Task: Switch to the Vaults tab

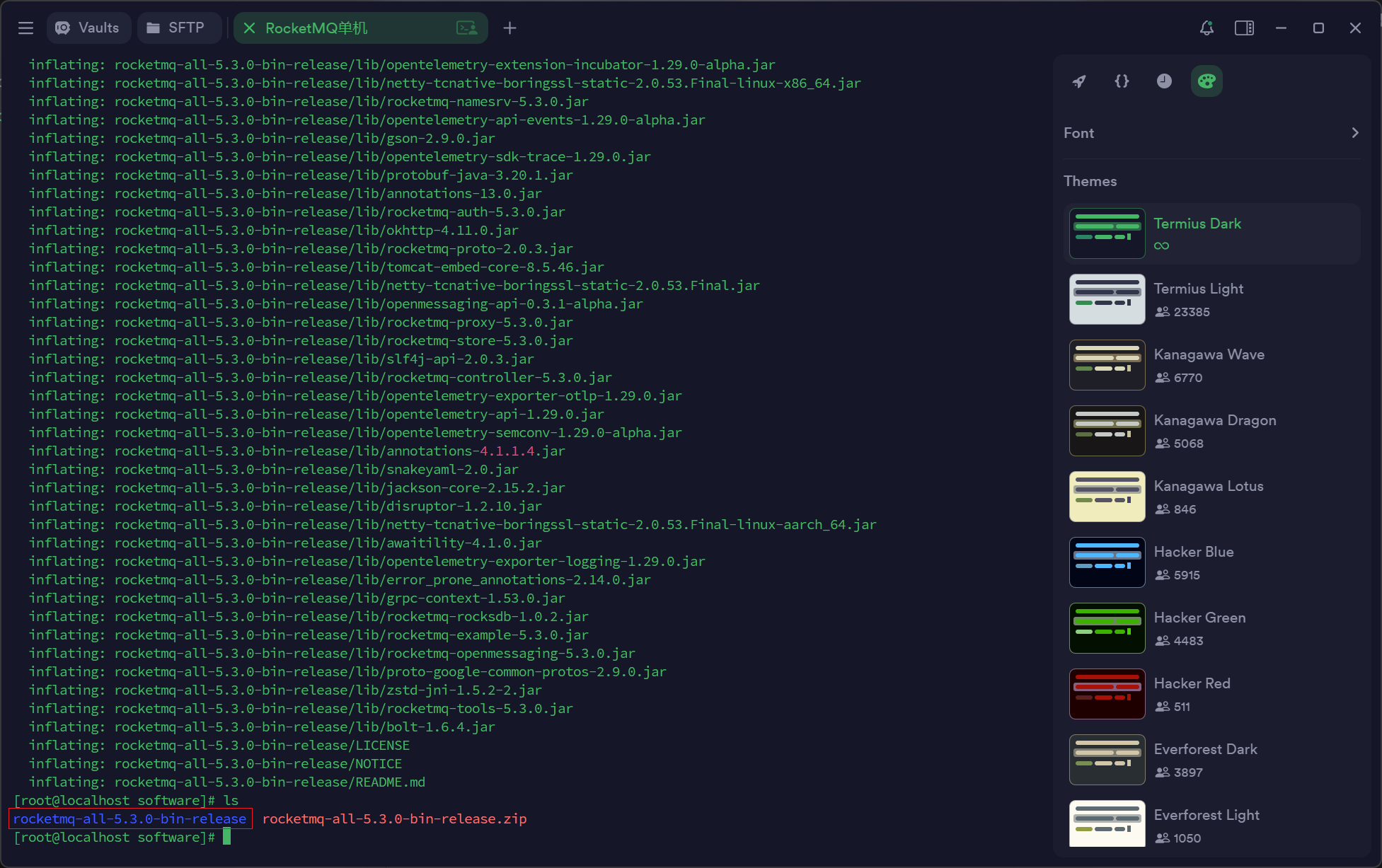Action: click(x=88, y=28)
